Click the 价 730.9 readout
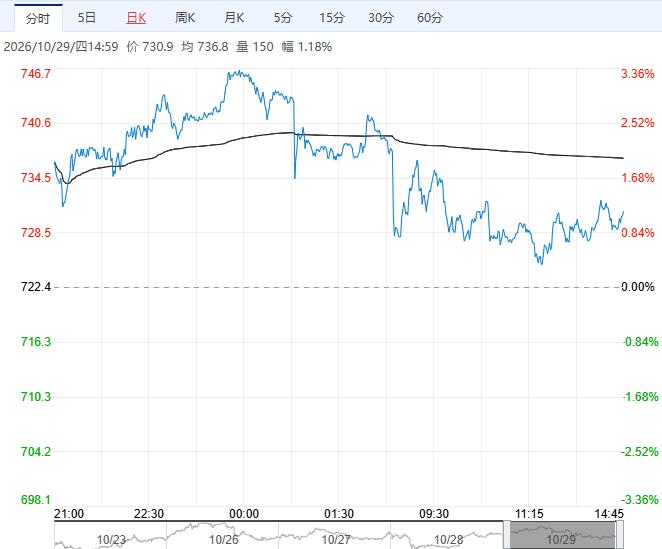This screenshot has width=662, height=549. point(150,46)
